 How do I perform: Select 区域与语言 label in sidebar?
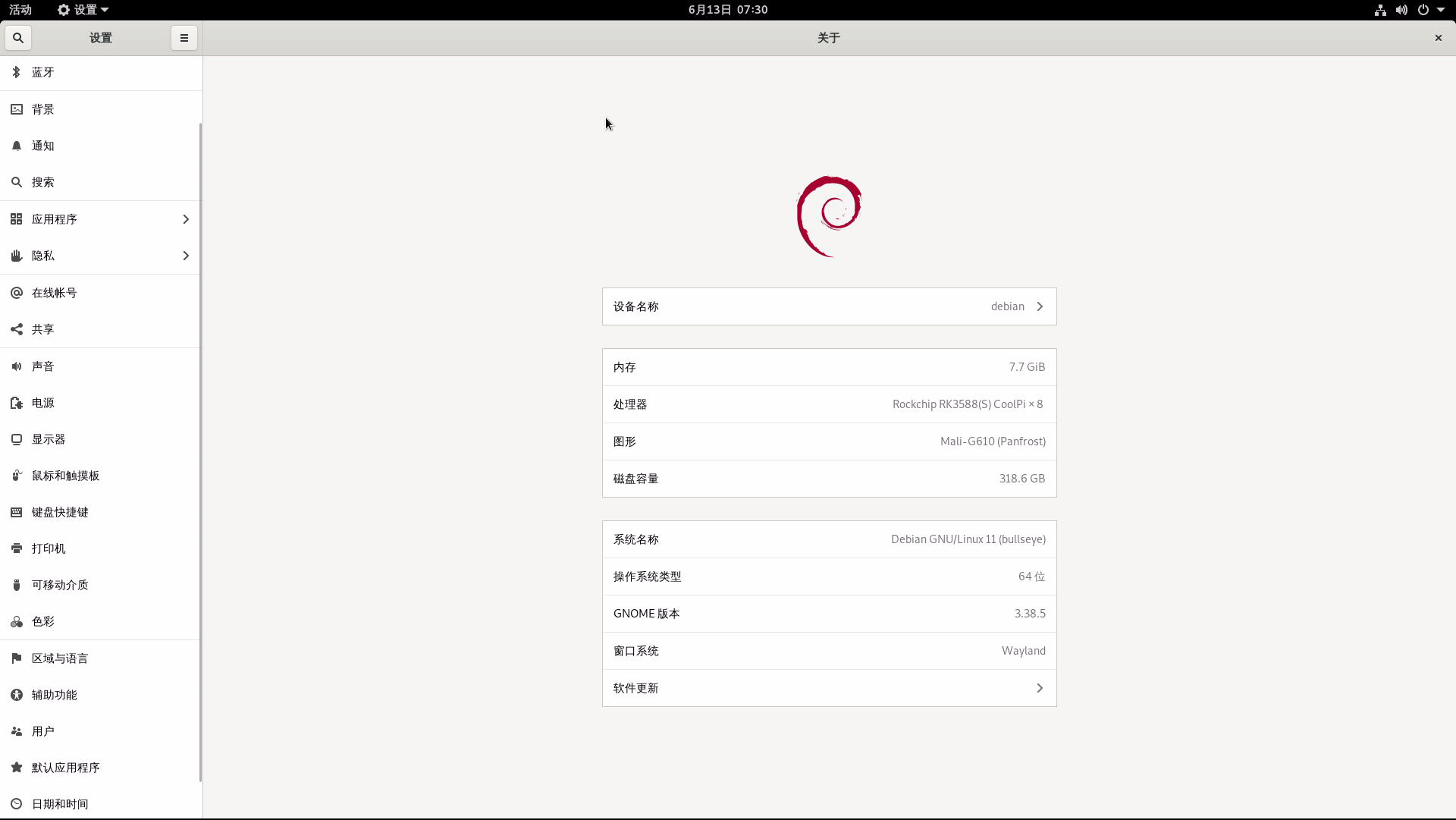(60, 658)
